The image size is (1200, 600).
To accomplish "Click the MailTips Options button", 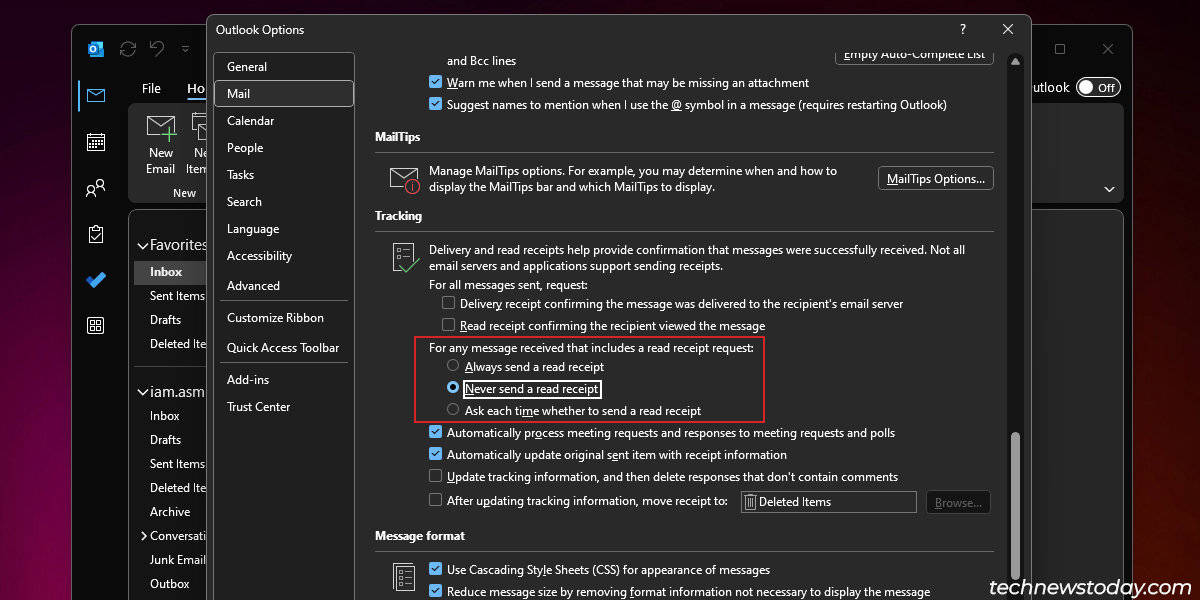I will [x=935, y=179].
